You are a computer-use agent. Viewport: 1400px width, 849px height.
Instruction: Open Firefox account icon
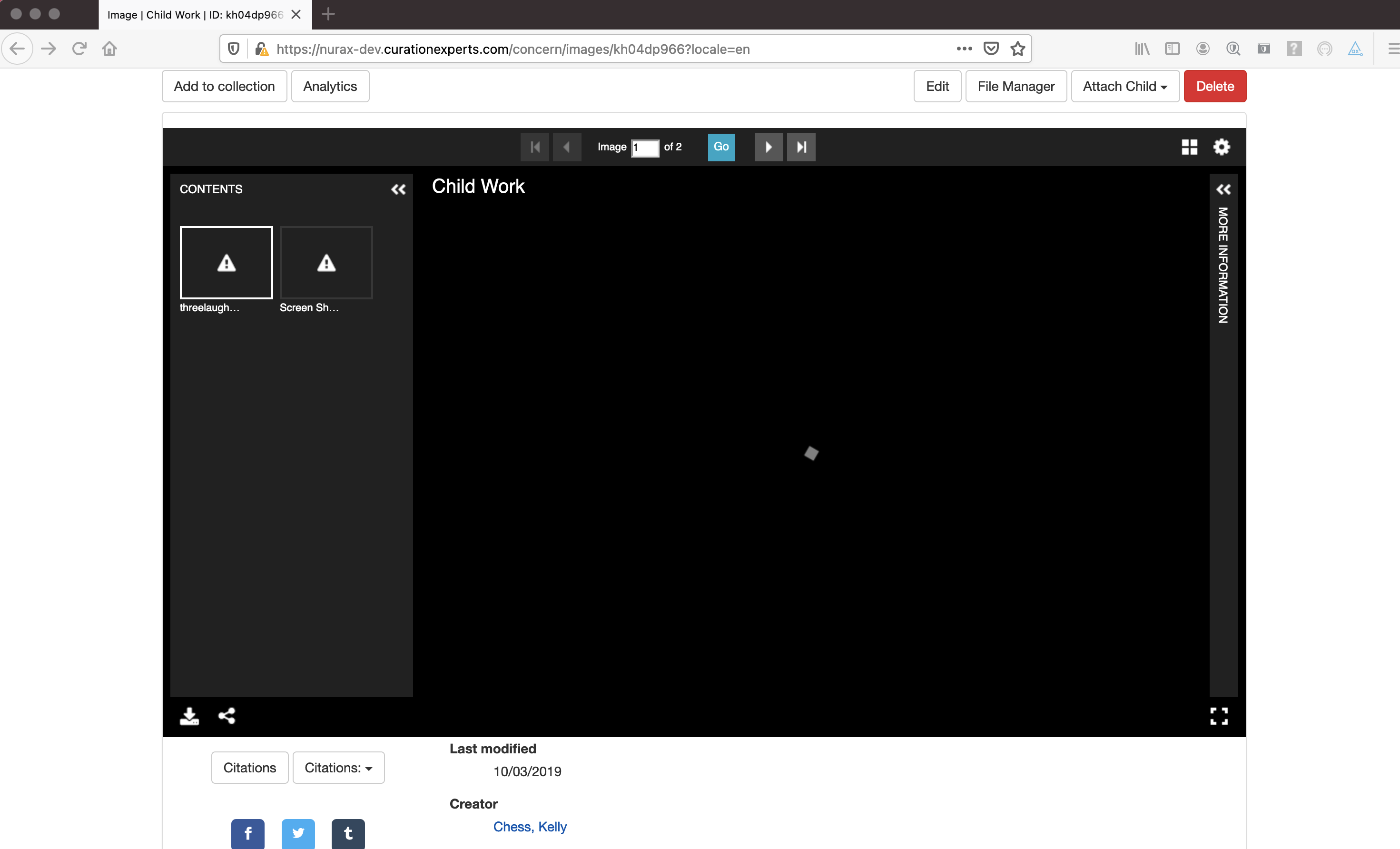tap(1203, 49)
